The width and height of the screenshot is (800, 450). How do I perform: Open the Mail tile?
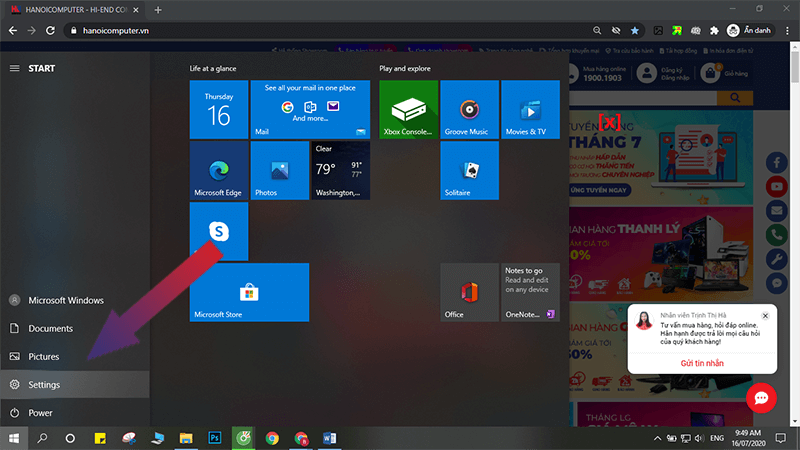[310, 110]
